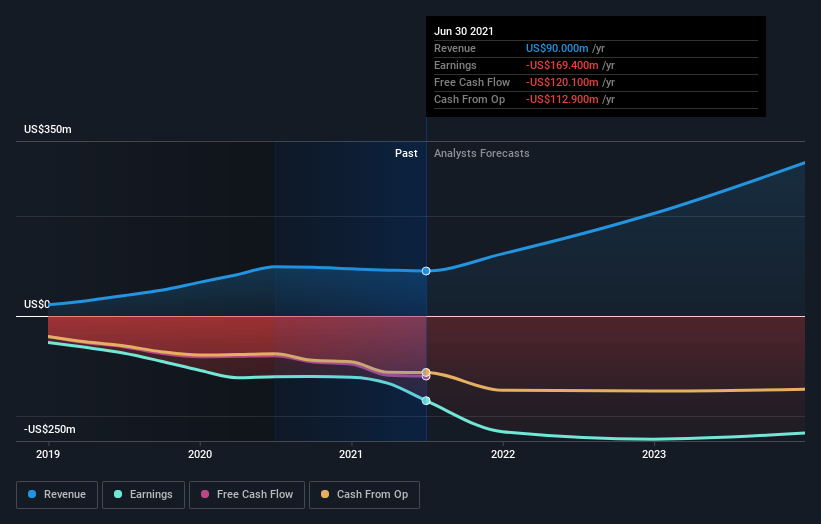Toggle the Free Cash Flow legend button
This screenshot has width=821, height=524.
coord(247,495)
